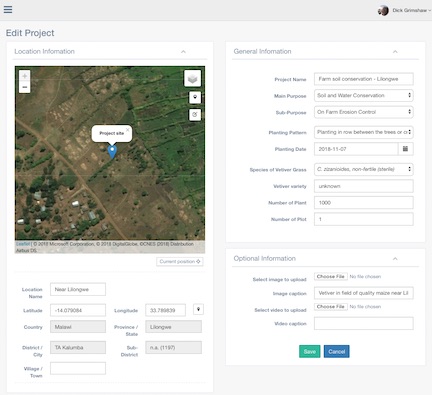Click the map locate marker control
Viewport: 432px width, 395px height.
(195, 97)
